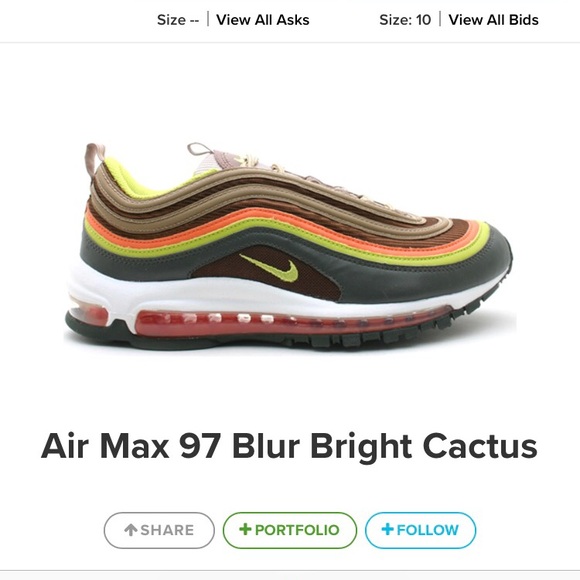Viewport: 580px width, 580px height.
Task: Select the Air Max 97 product photo
Action: 289,246
